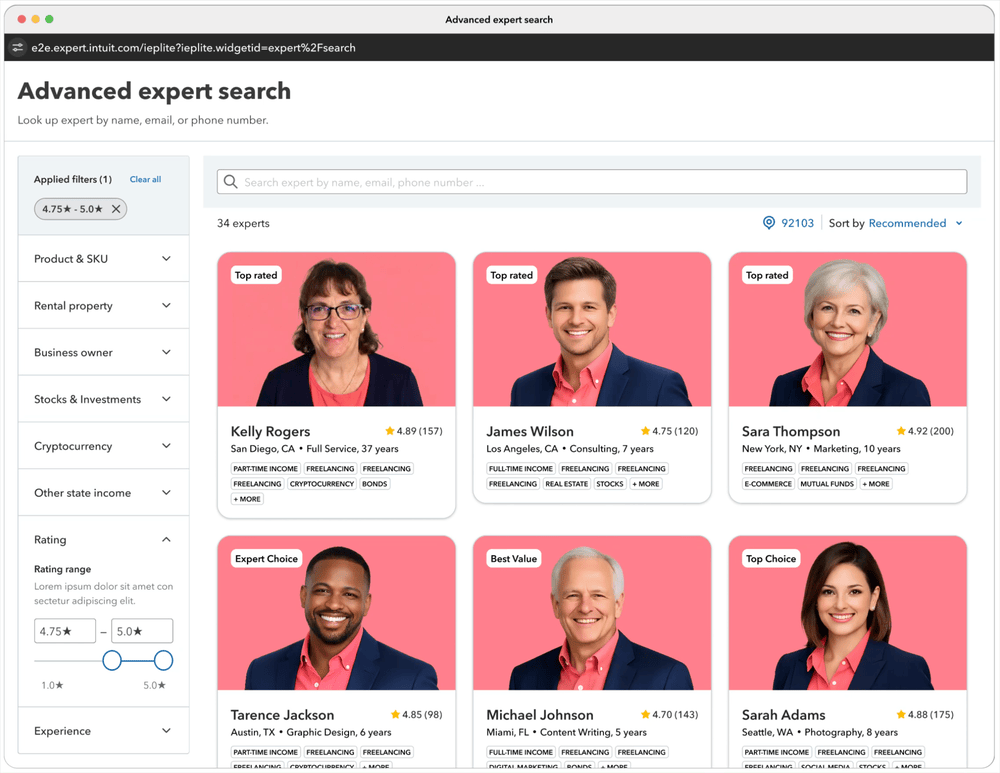Clear all applied filters
The image size is (1000, 773).
[145, 179]
